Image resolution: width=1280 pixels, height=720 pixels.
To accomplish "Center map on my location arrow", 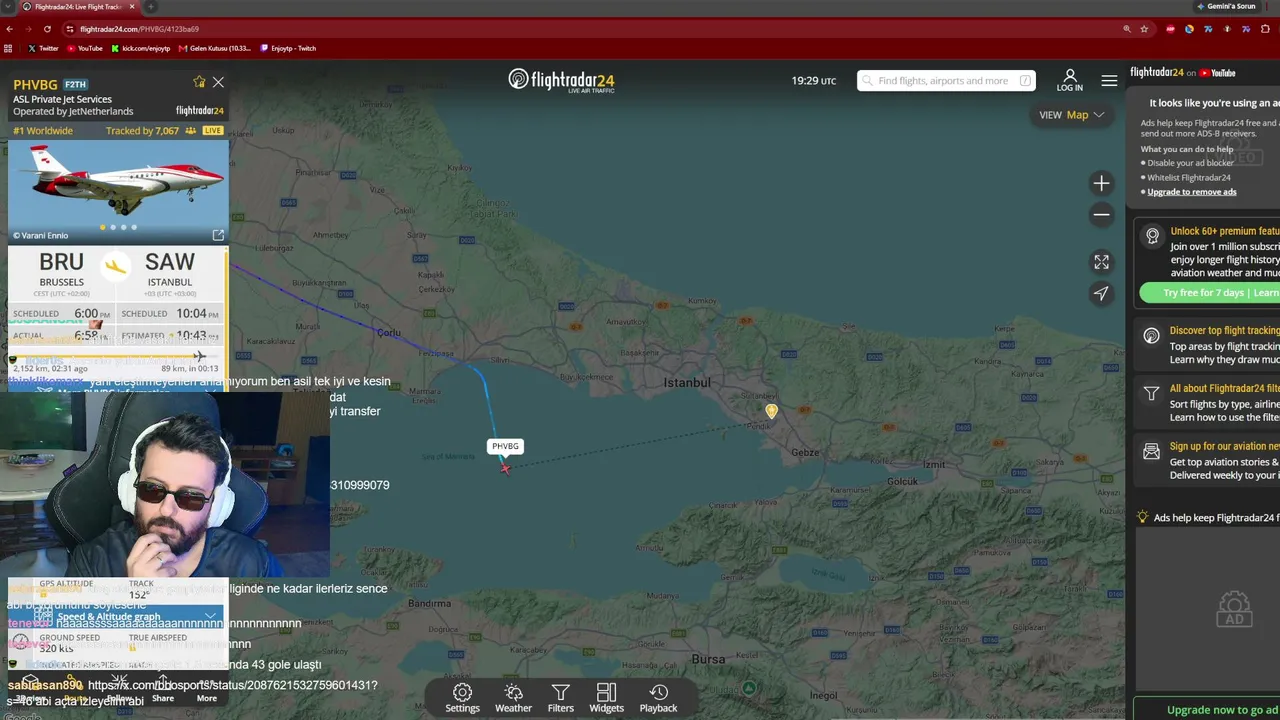I will [1101, 293].
